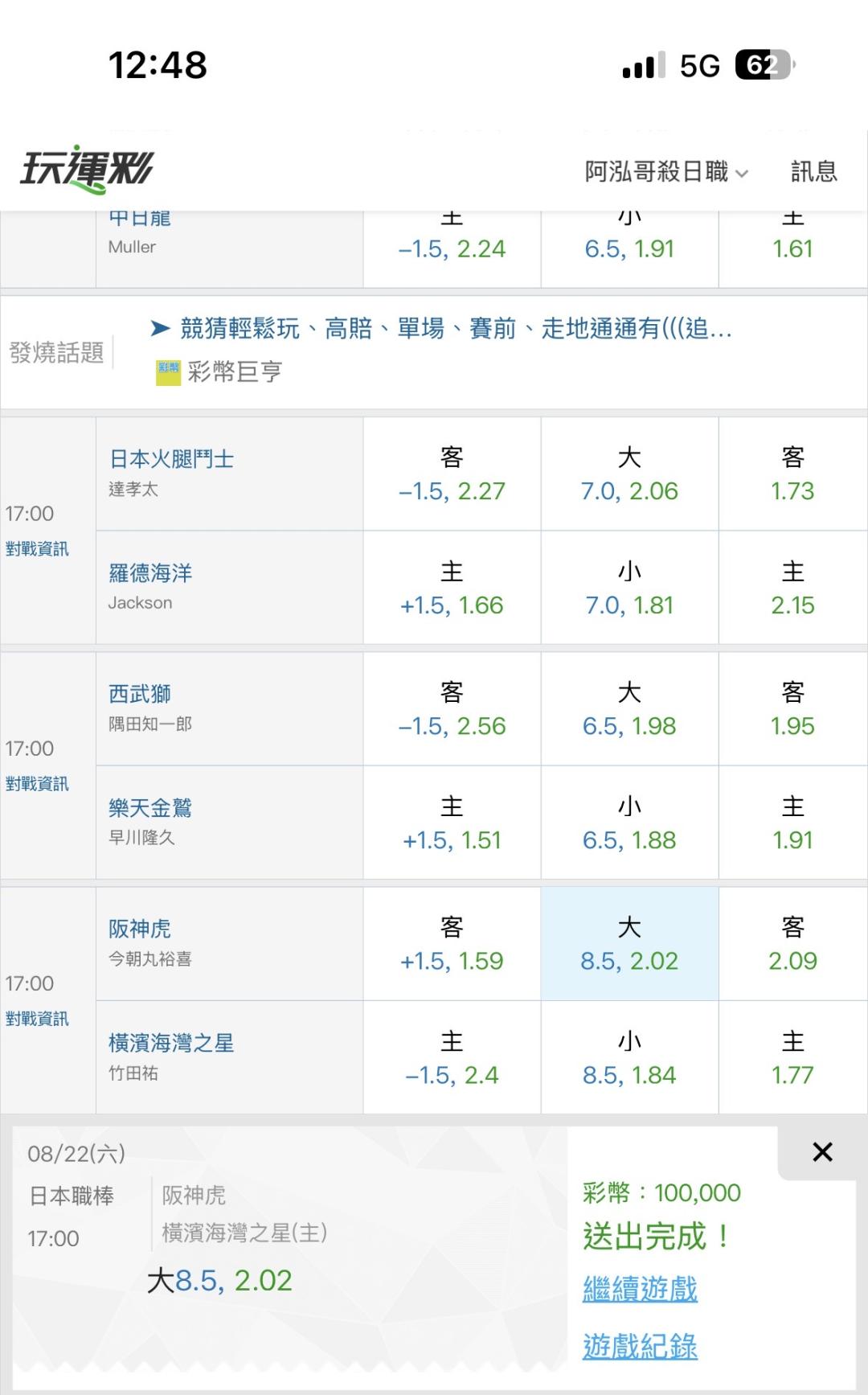Open 彩幣巨亨 author link
Image resolution: width=868 pixels, height=1395 pixels.
pyautogui.click(x=235, y=371)
